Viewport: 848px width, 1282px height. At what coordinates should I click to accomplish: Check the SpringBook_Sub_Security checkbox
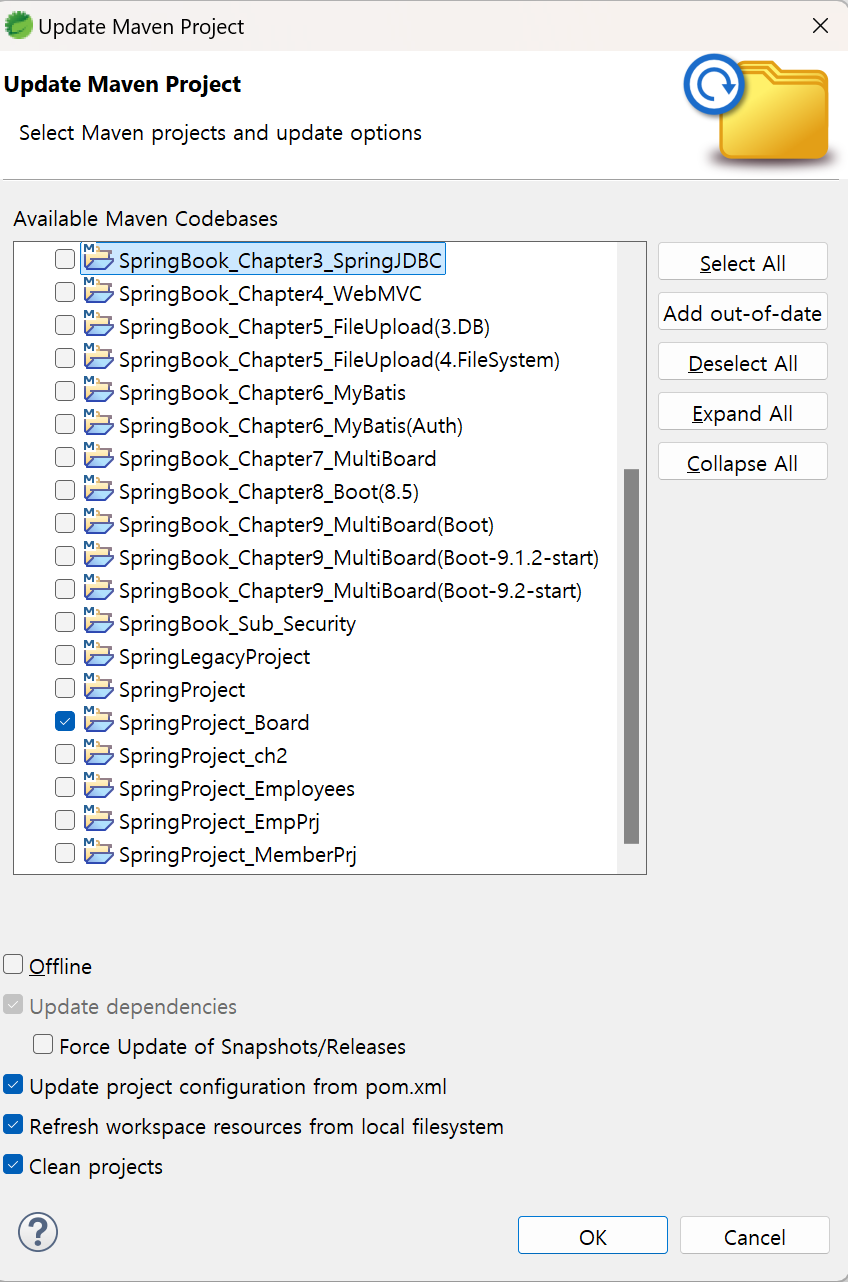pos(65,622)
